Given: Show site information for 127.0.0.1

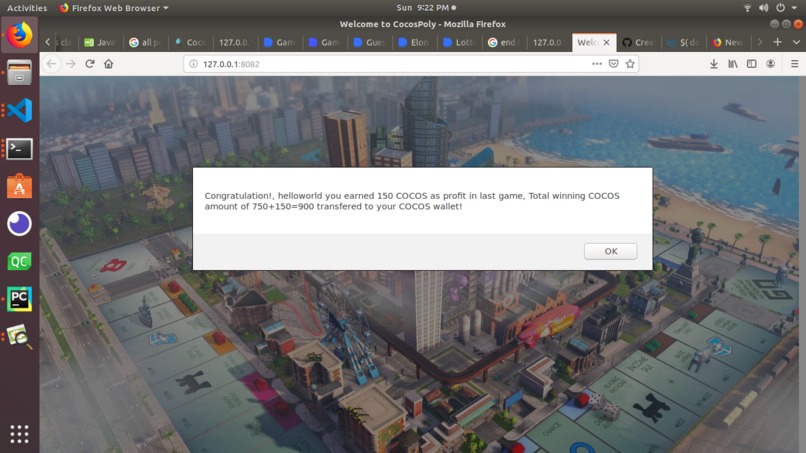Looking at the screenshot, I should 193,64.
